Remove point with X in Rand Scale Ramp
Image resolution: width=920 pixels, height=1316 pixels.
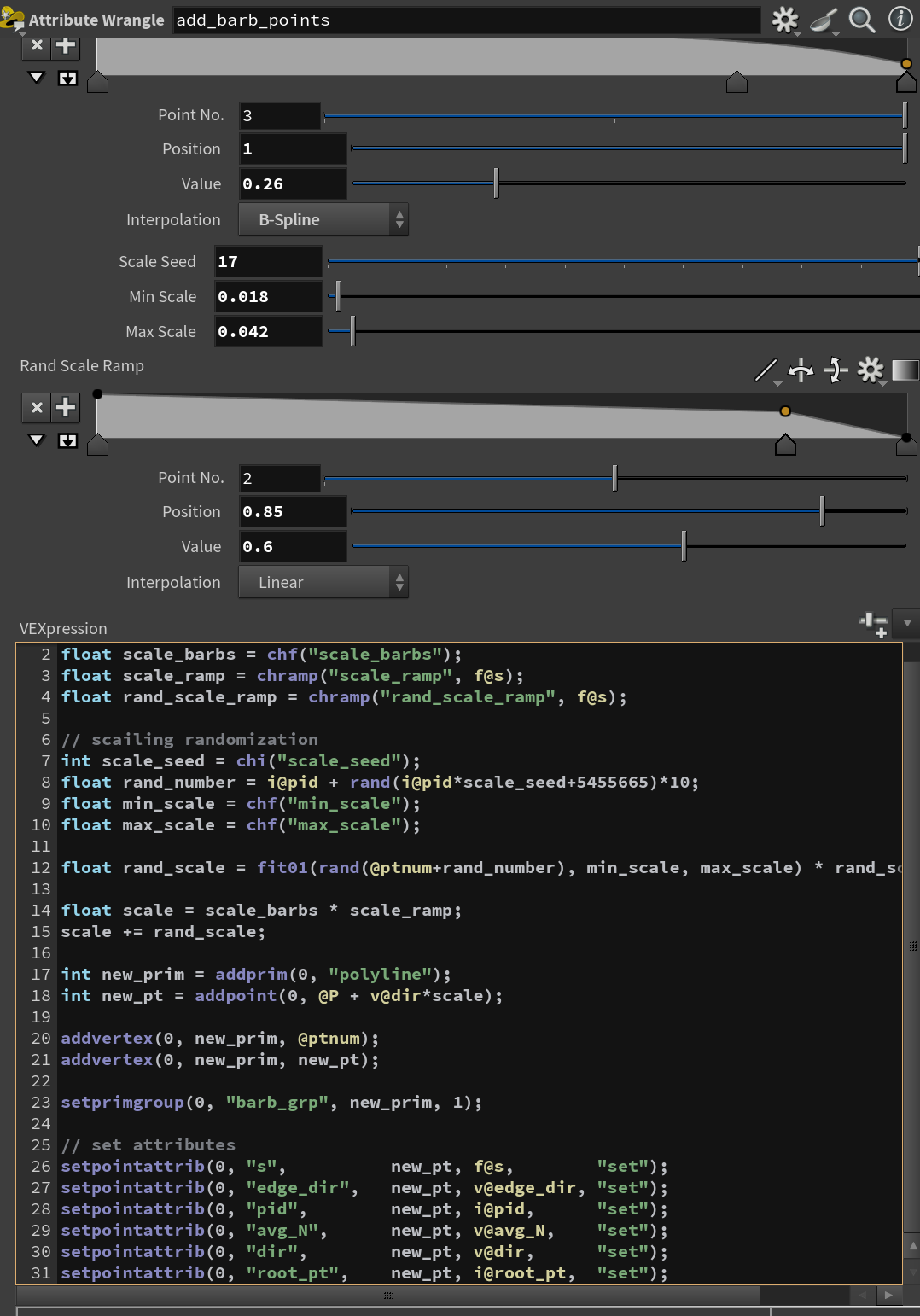click(37, 407)
